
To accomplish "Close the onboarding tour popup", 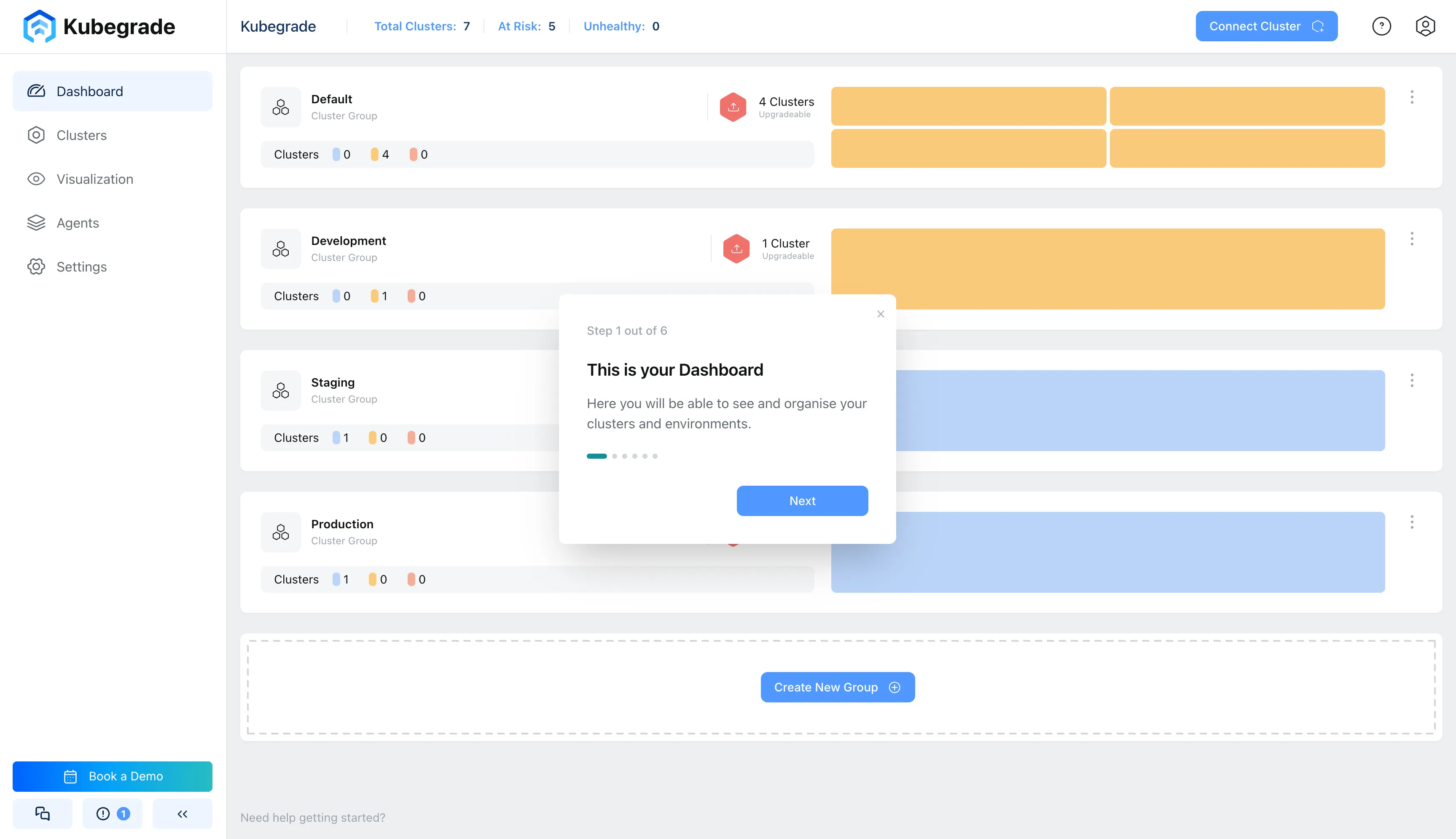I will pyautogui.click(x=880, y=314).
